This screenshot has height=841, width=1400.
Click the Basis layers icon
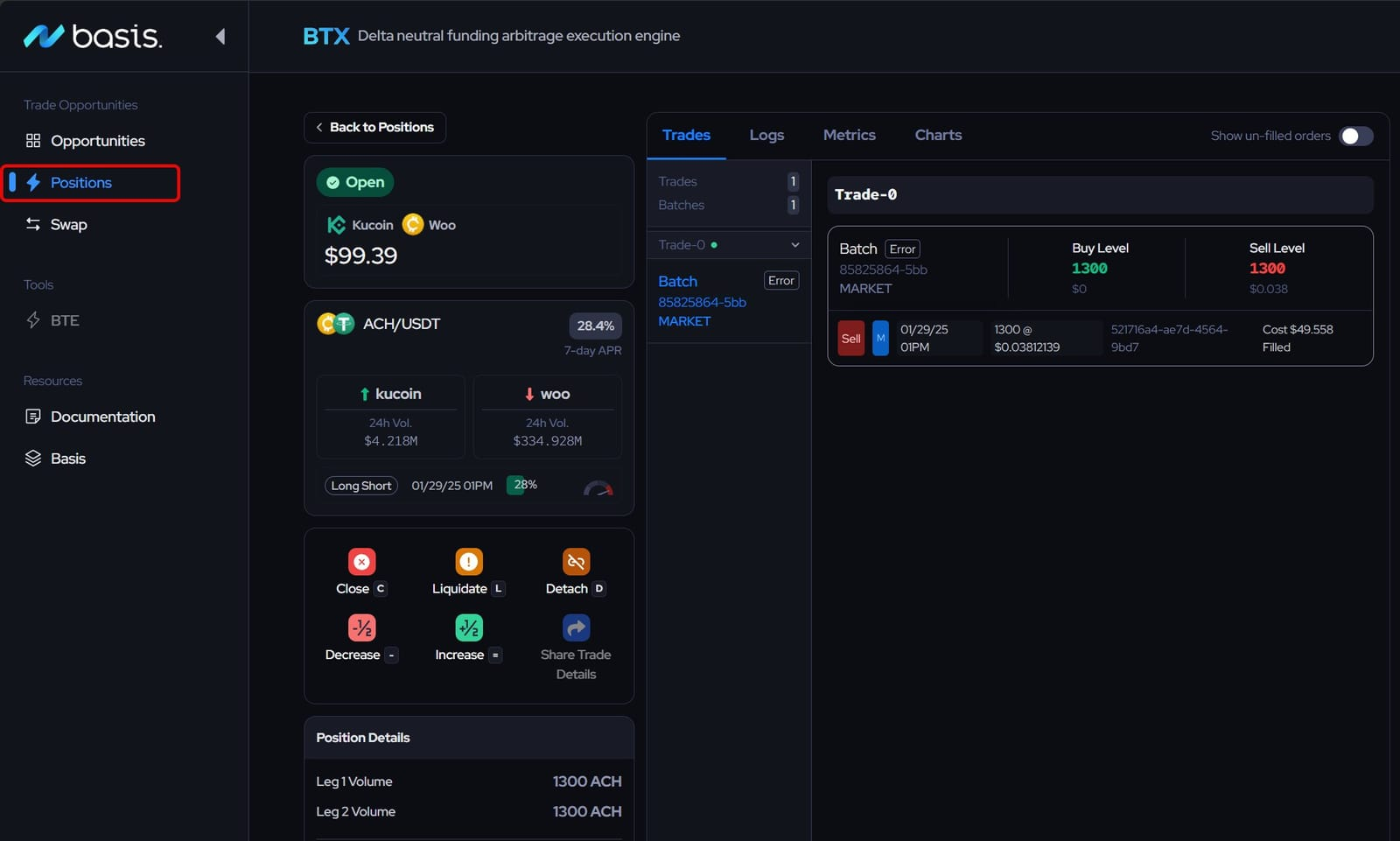pos(33,459)
